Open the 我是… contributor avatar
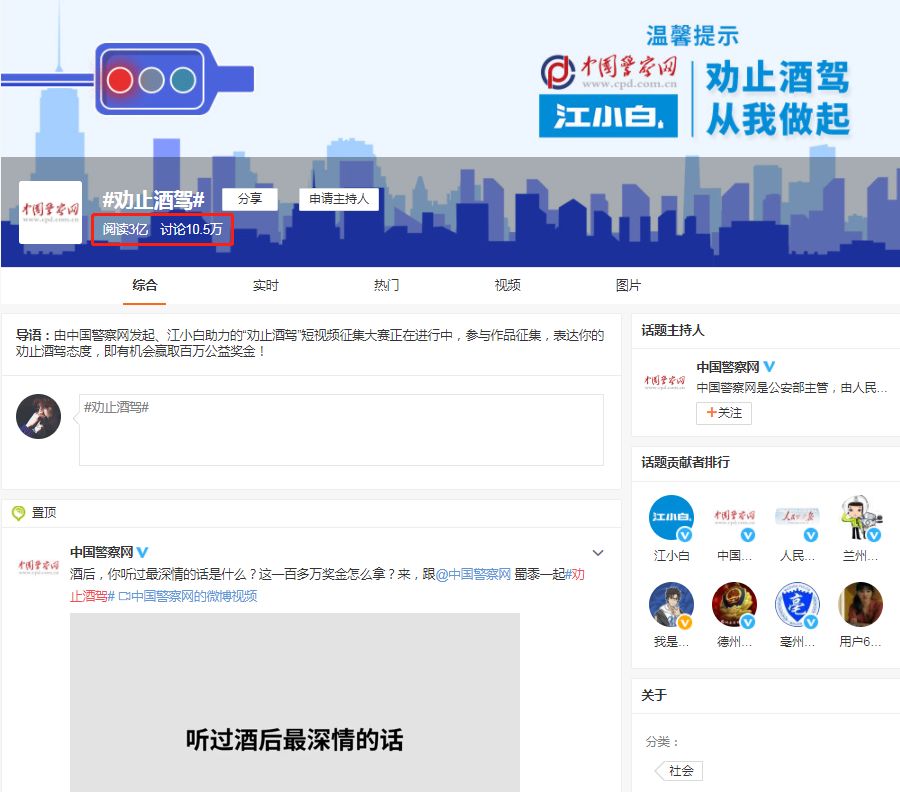Viewport: 900px width, 792px height. coord(671,604)
